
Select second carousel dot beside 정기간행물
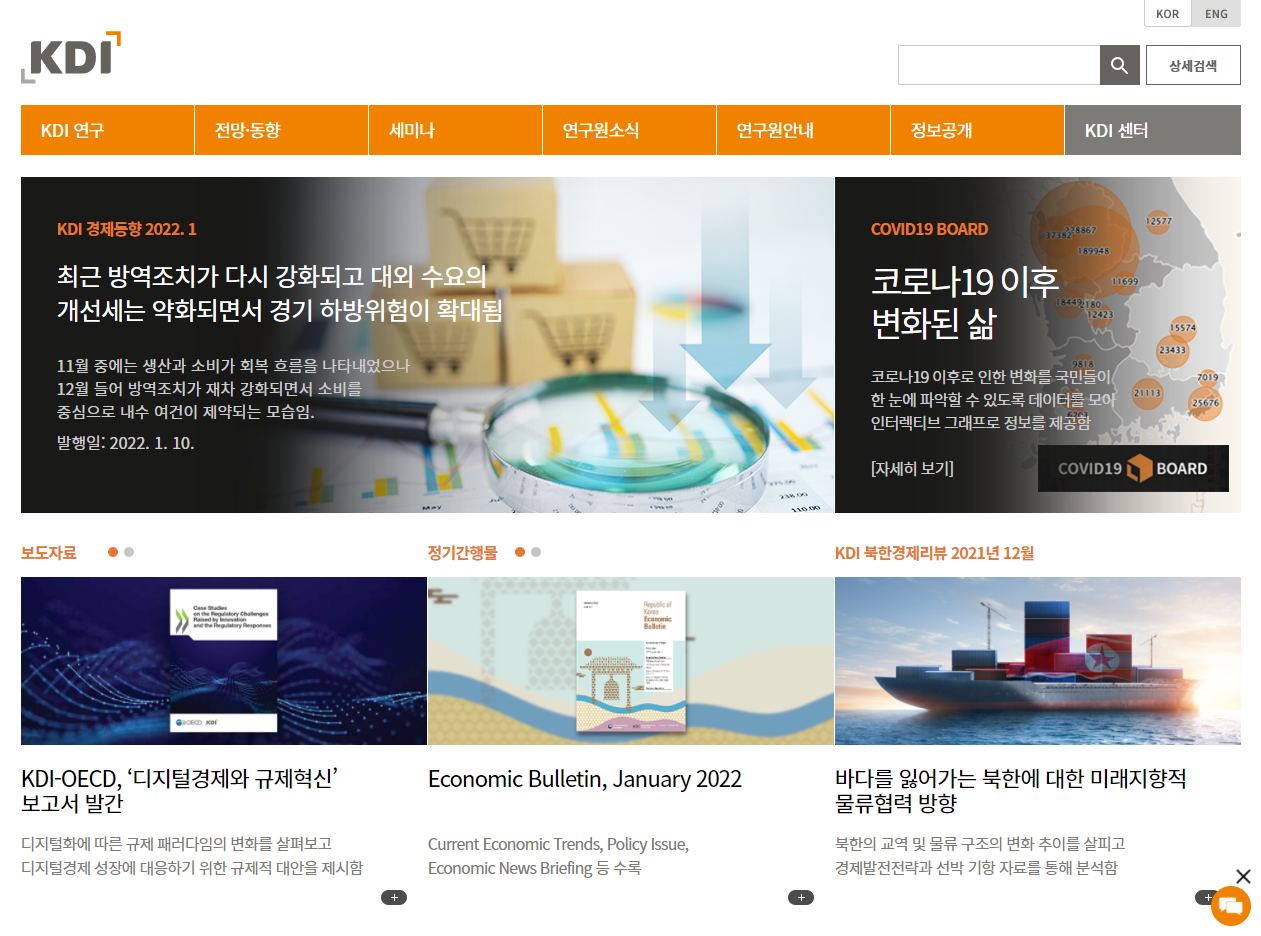(536, 552)
